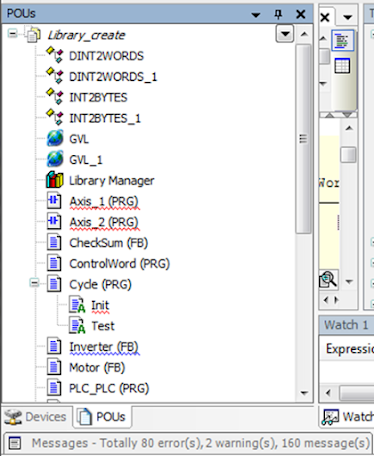Screen dimensions: 374x456
Task: Click the DINT2WORDS data type icon
Action: [55, 55]
